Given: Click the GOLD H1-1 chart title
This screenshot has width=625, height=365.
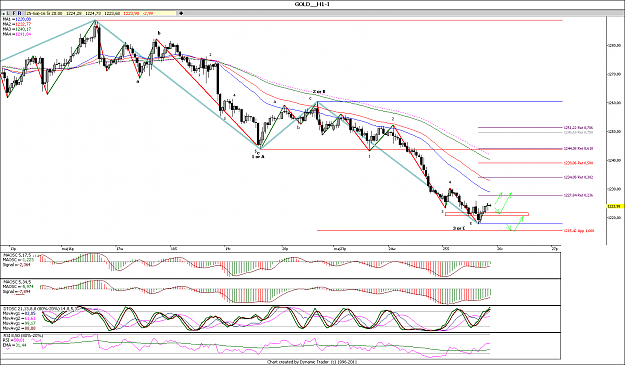Looking at the screenshot, I should (312, 4).
